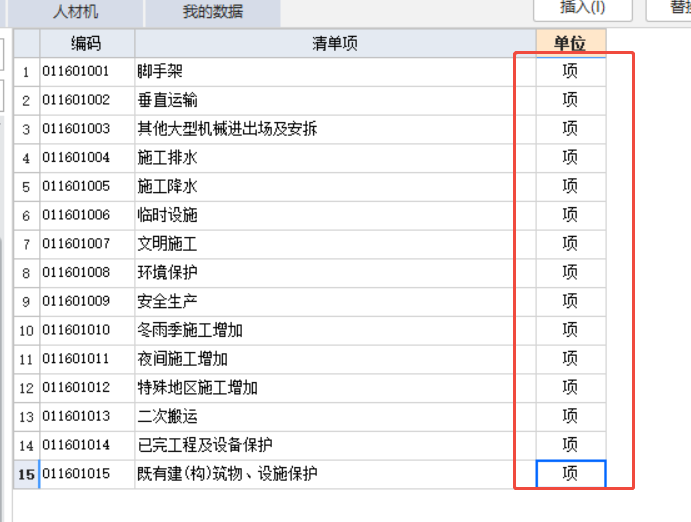Select the 冬雨季施工增加 list item
This screenshot has height=522, width=691.
point(335,330)
